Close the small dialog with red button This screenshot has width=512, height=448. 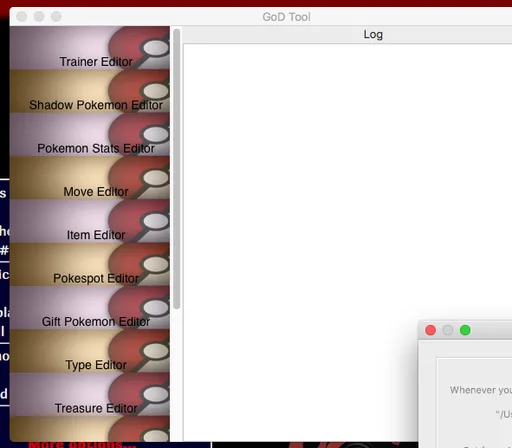coord(431,330)
